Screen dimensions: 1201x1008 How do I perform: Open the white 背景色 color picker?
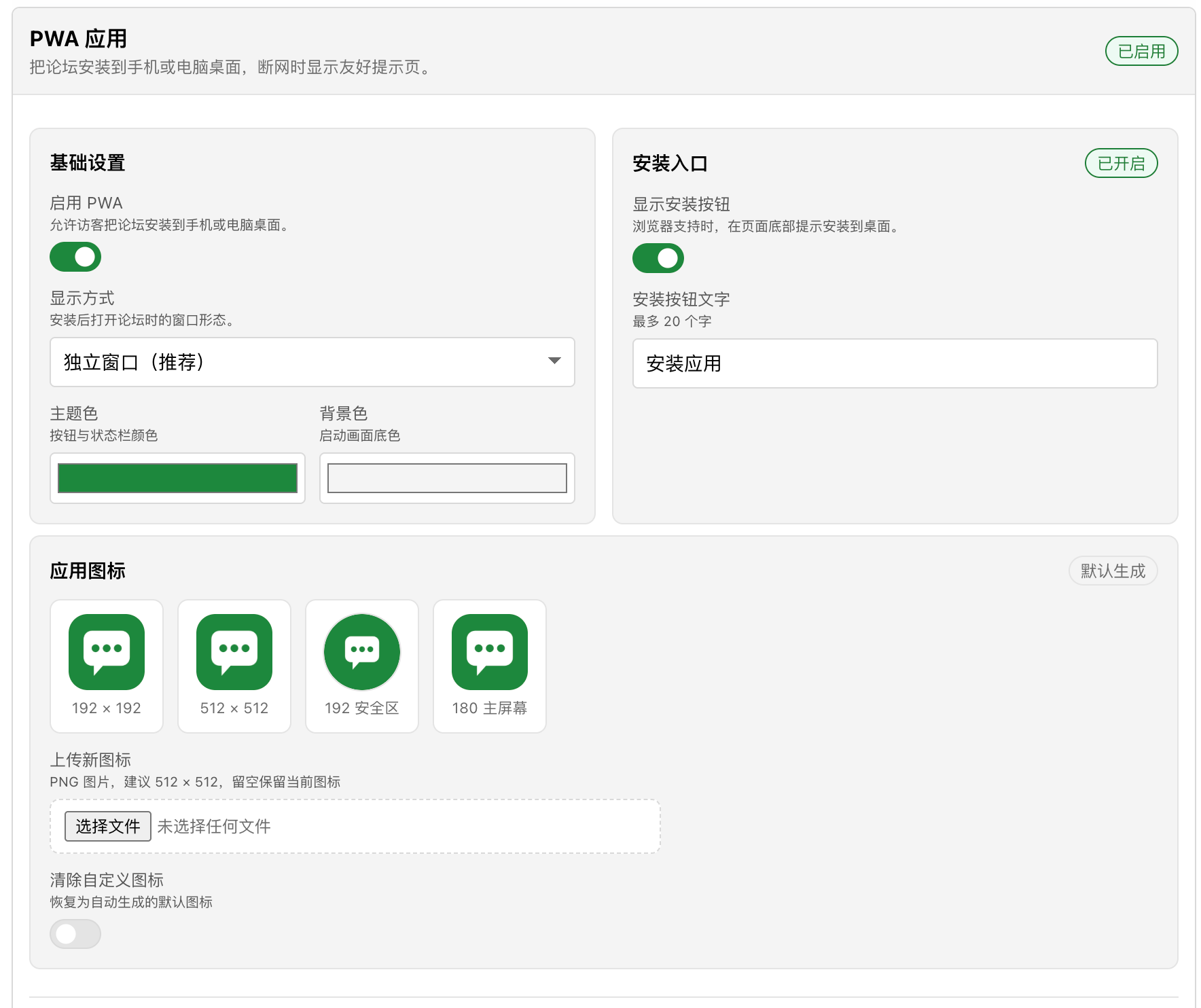pos(447,478)
